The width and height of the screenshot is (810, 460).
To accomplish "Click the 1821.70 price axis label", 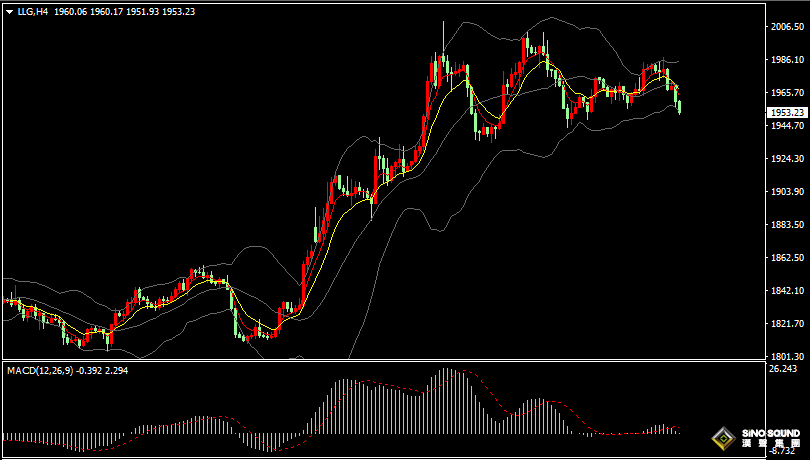I will tap(788, 324).
